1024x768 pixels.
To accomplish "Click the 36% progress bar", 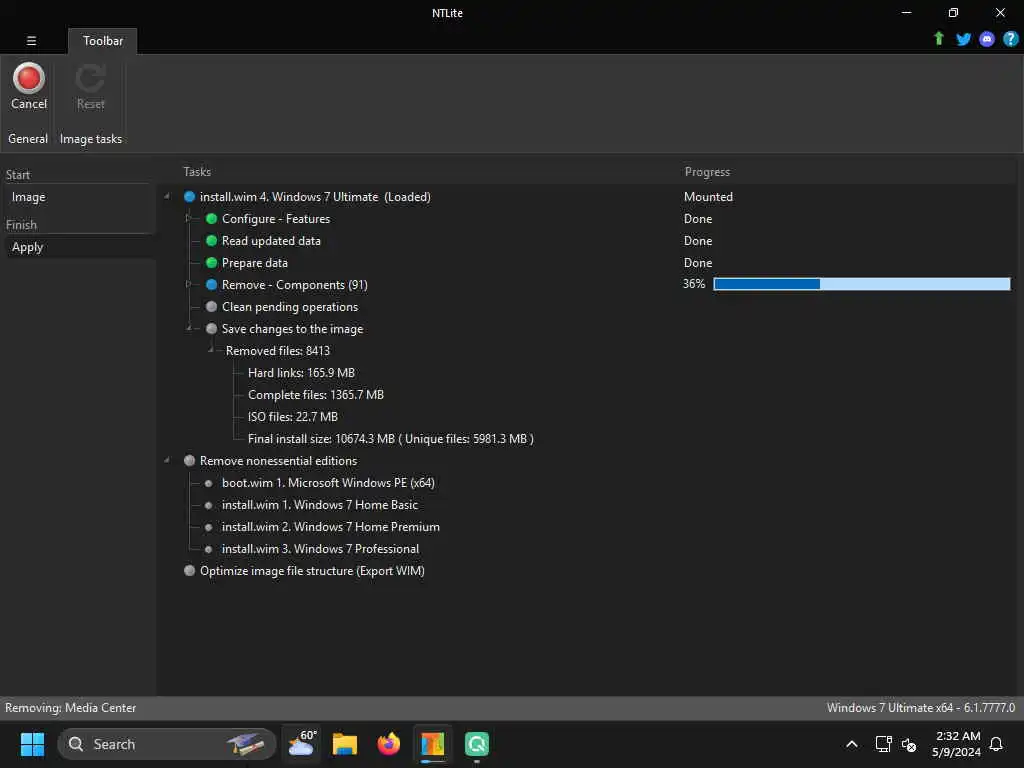I will (x=861, y=284).
